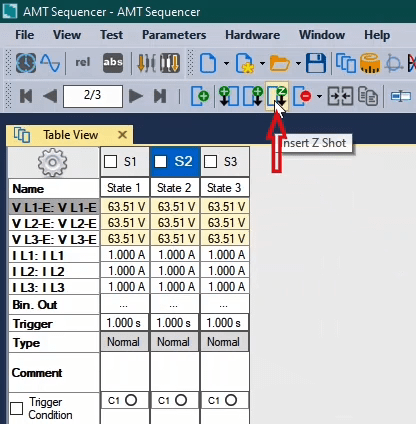This screenshot has height=424, width=416.
Task: Select the abs absolute mode icon
Action: 113,63
